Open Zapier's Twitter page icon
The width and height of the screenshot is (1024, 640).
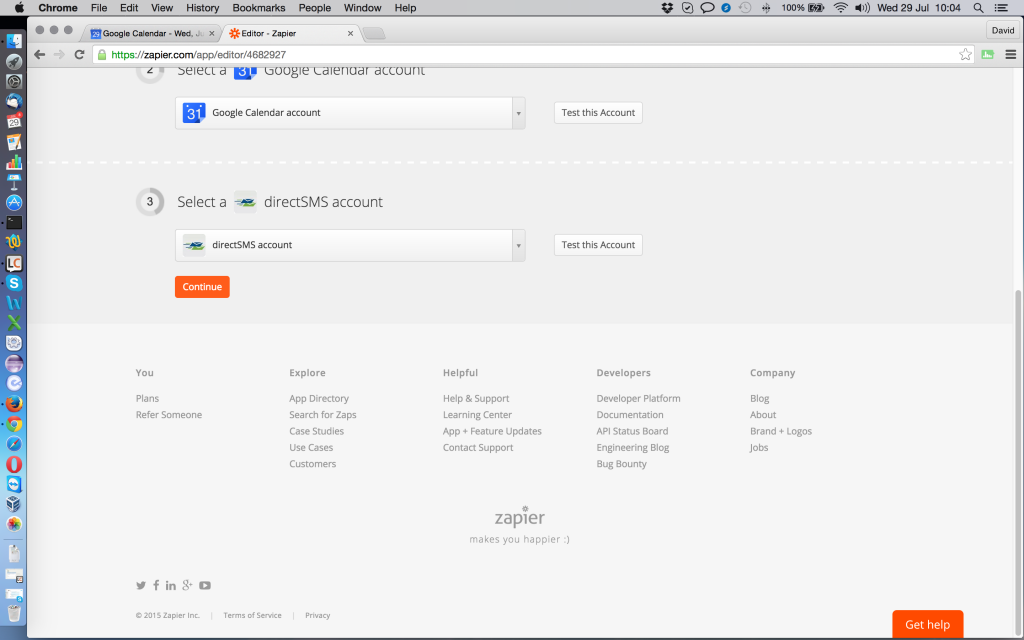(x=140, y=585)
